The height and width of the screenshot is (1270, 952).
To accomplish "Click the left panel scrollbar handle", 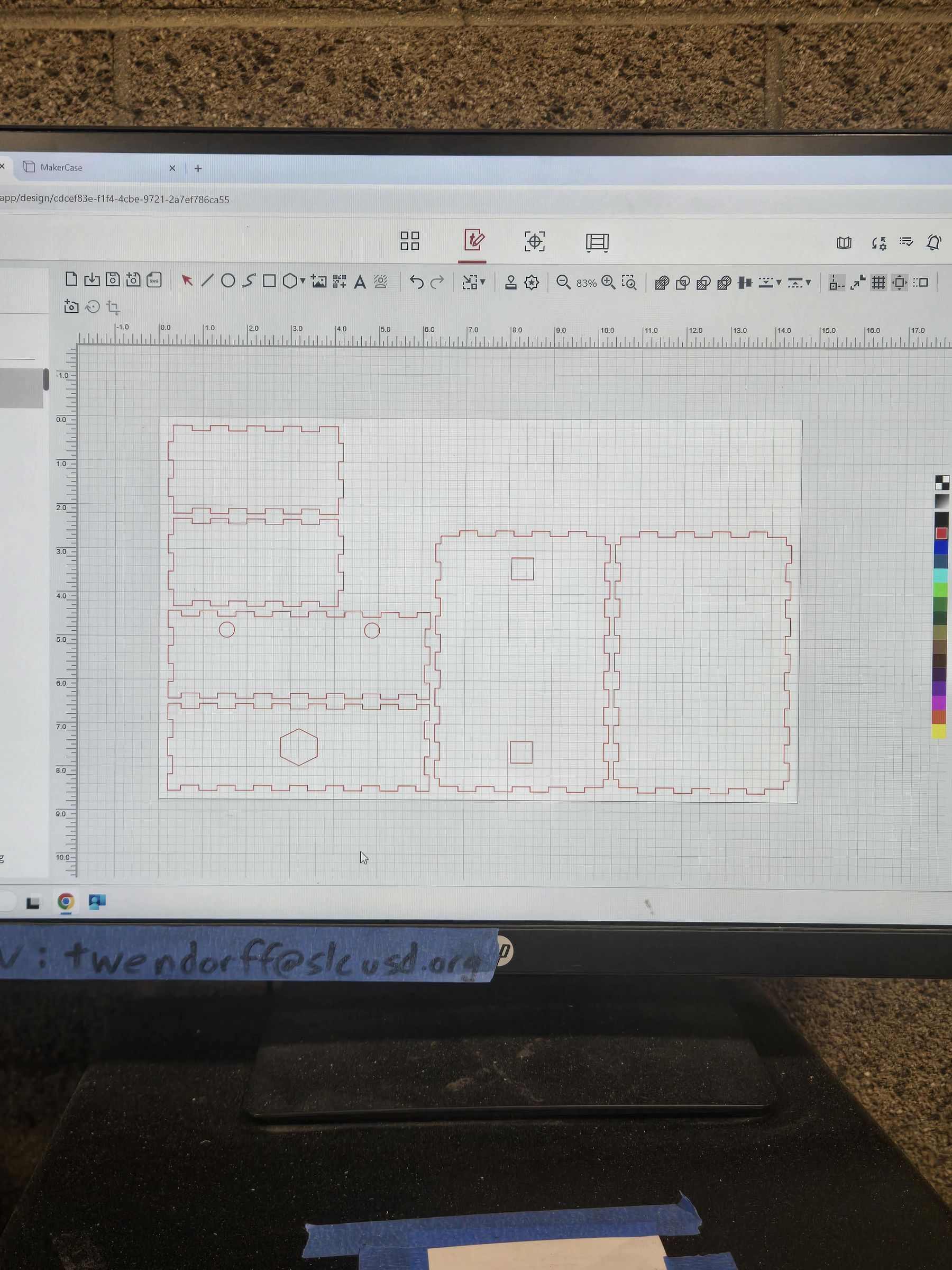I will (x=46, y=379).
